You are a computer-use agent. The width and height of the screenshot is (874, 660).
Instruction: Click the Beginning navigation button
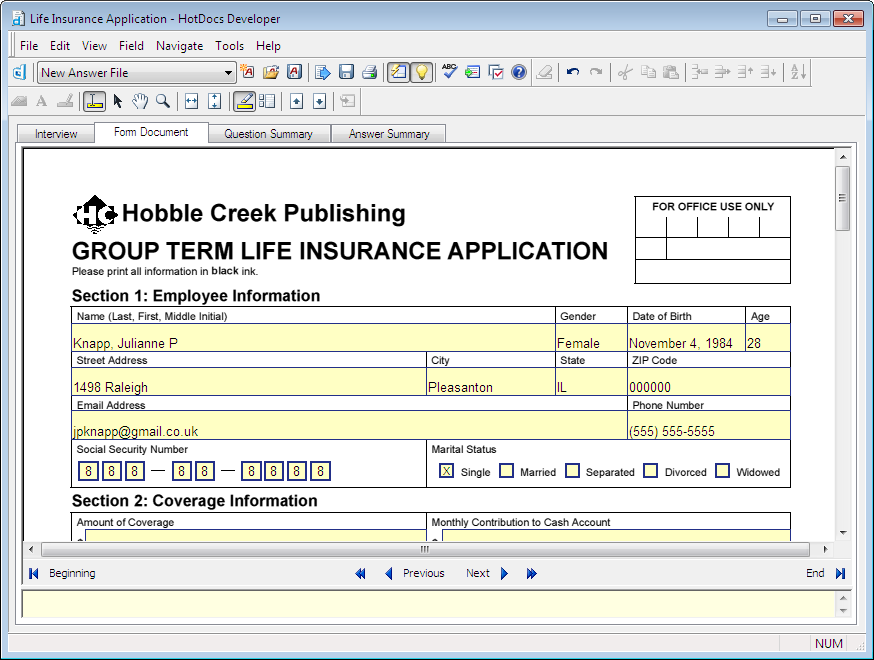tap(62, 573)
